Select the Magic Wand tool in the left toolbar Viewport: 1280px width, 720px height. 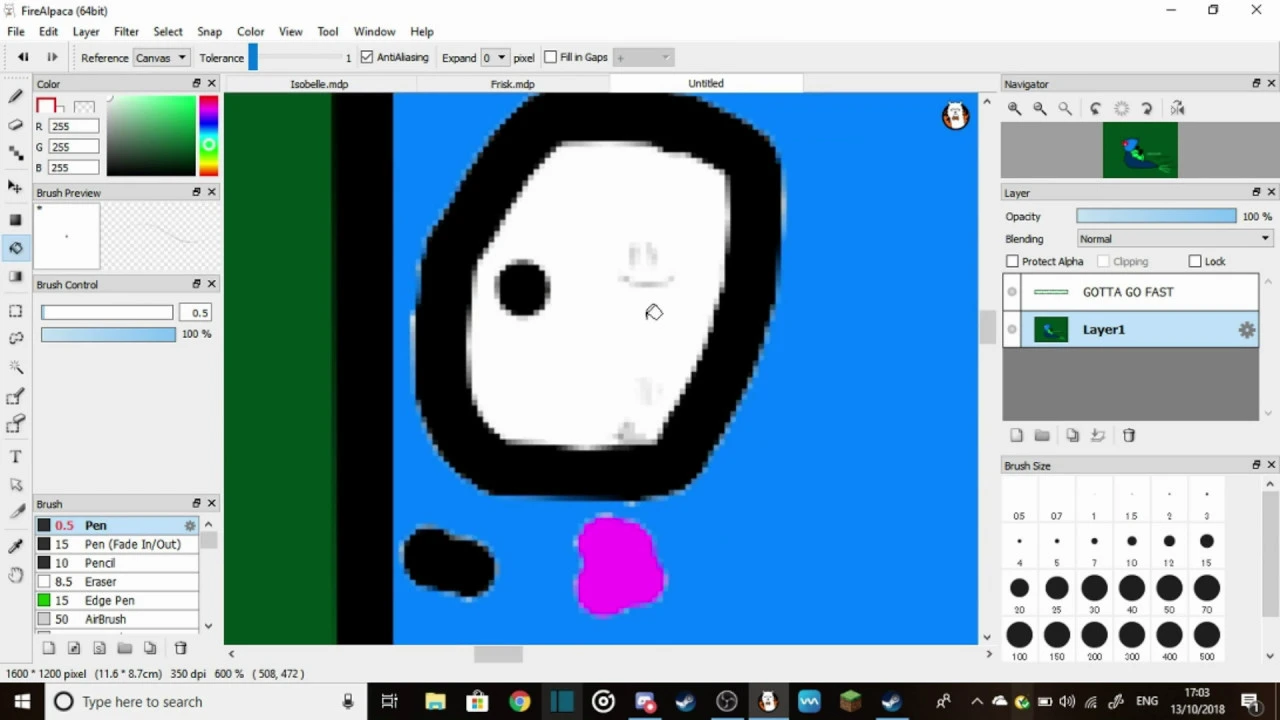click(x=15, y=367)
